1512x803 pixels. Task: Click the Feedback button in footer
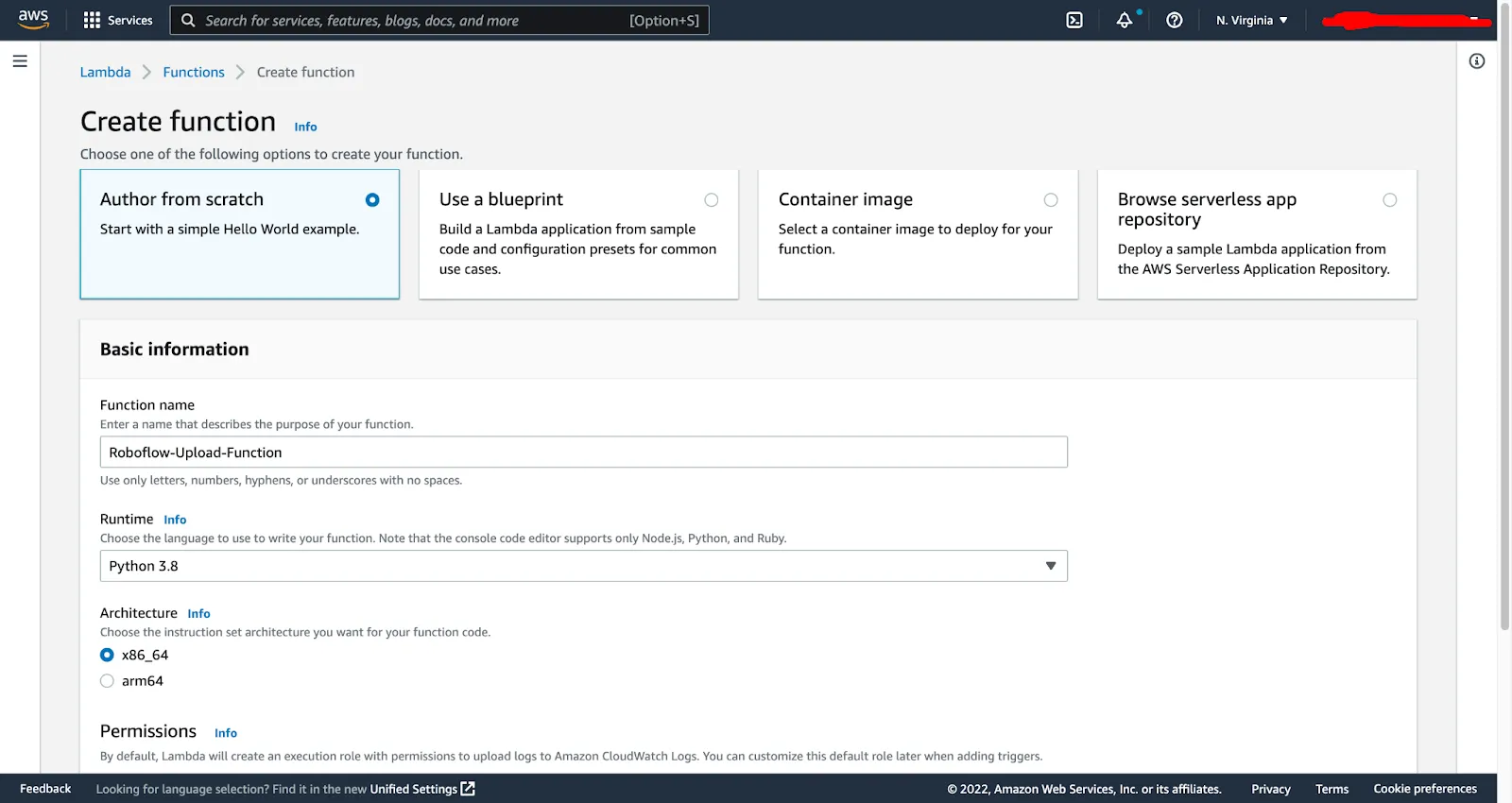(x=45, y=789)
